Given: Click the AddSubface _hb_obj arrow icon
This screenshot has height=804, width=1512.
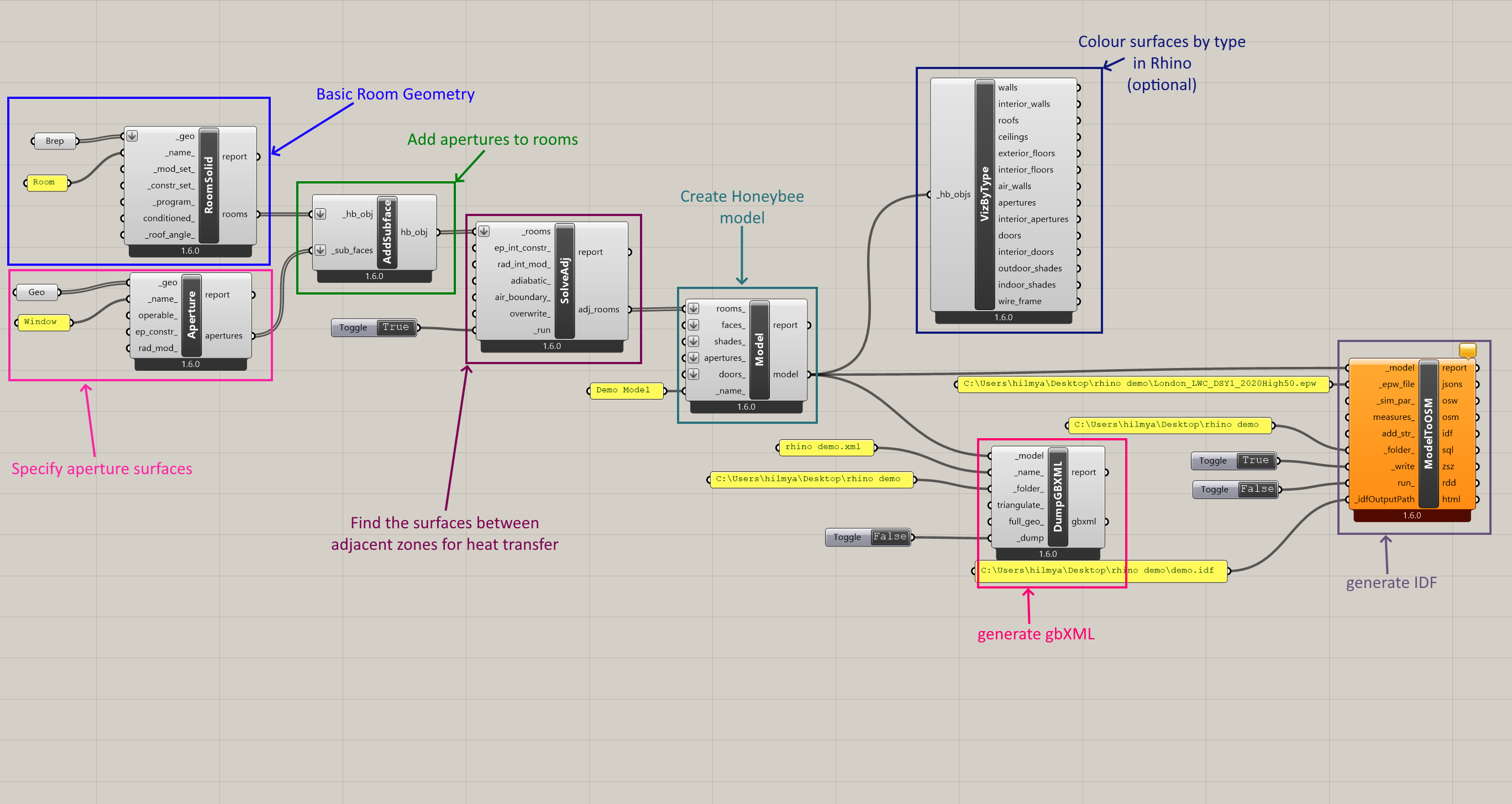Looking at the screenshot, I should (x=321, y=214).
